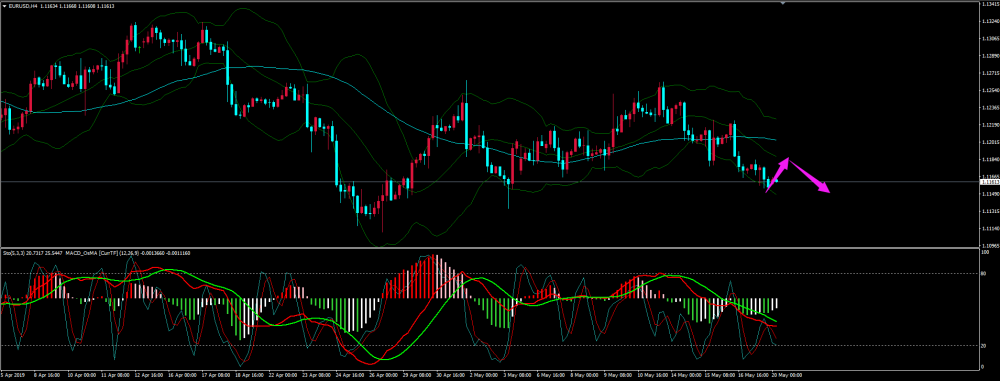Click the current price label on price axis
The width and height of the screenshot is (1000, 381).
(x=989, y=182)
